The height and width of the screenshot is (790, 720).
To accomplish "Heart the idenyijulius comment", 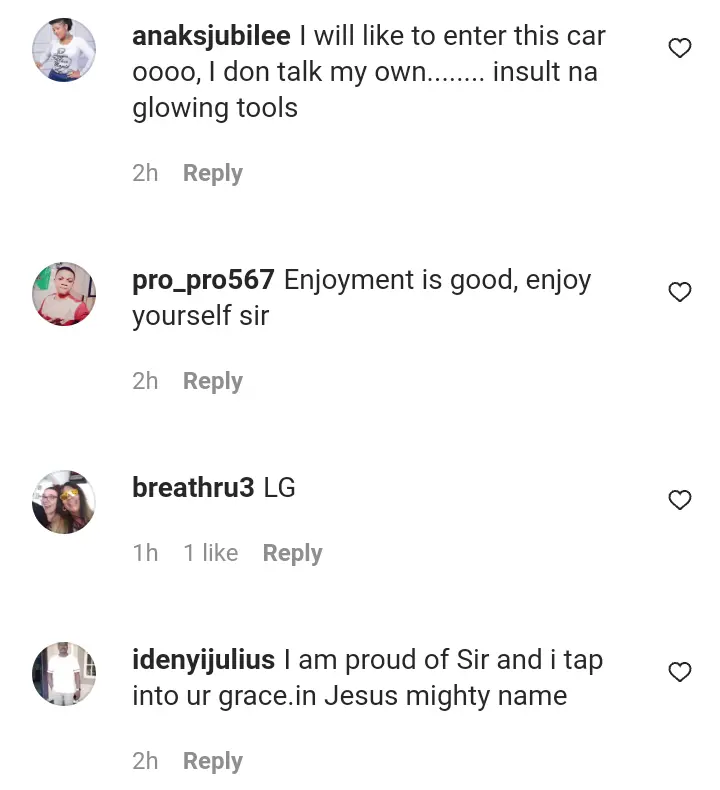I will [x=680, y=672].
